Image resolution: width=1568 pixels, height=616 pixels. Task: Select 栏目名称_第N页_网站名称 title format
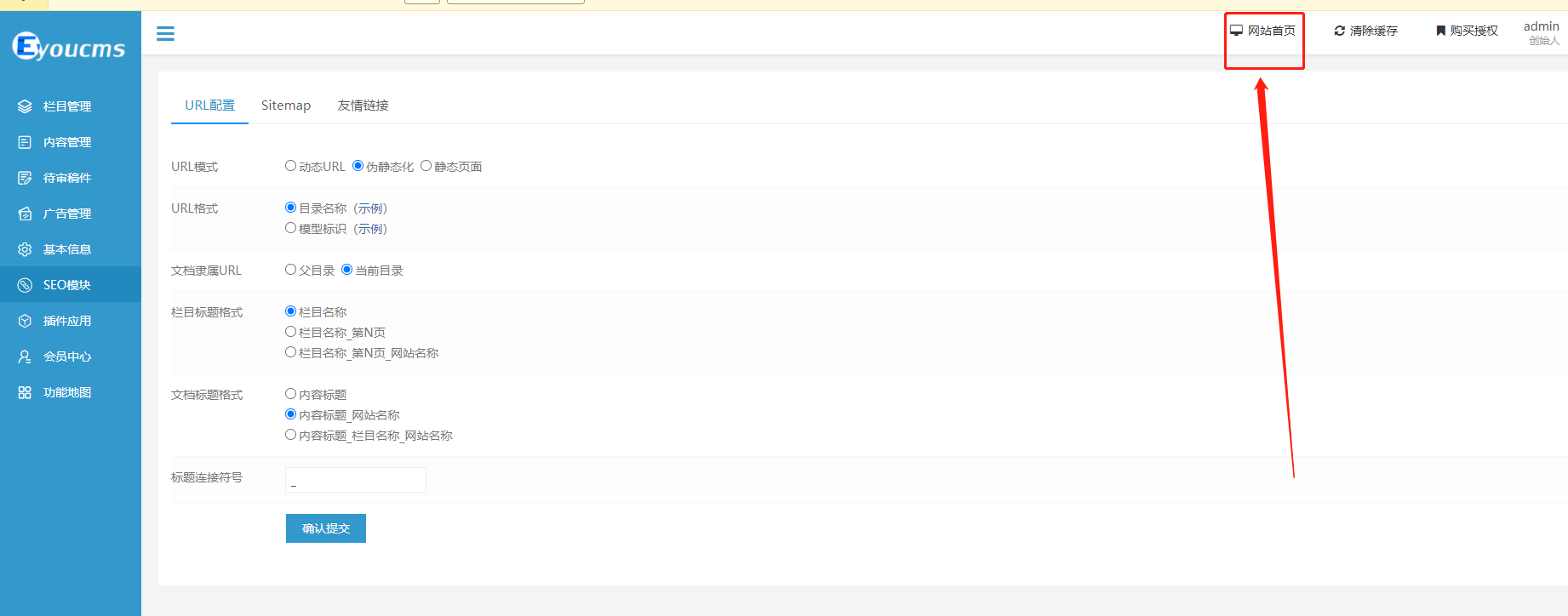(291, 352)
